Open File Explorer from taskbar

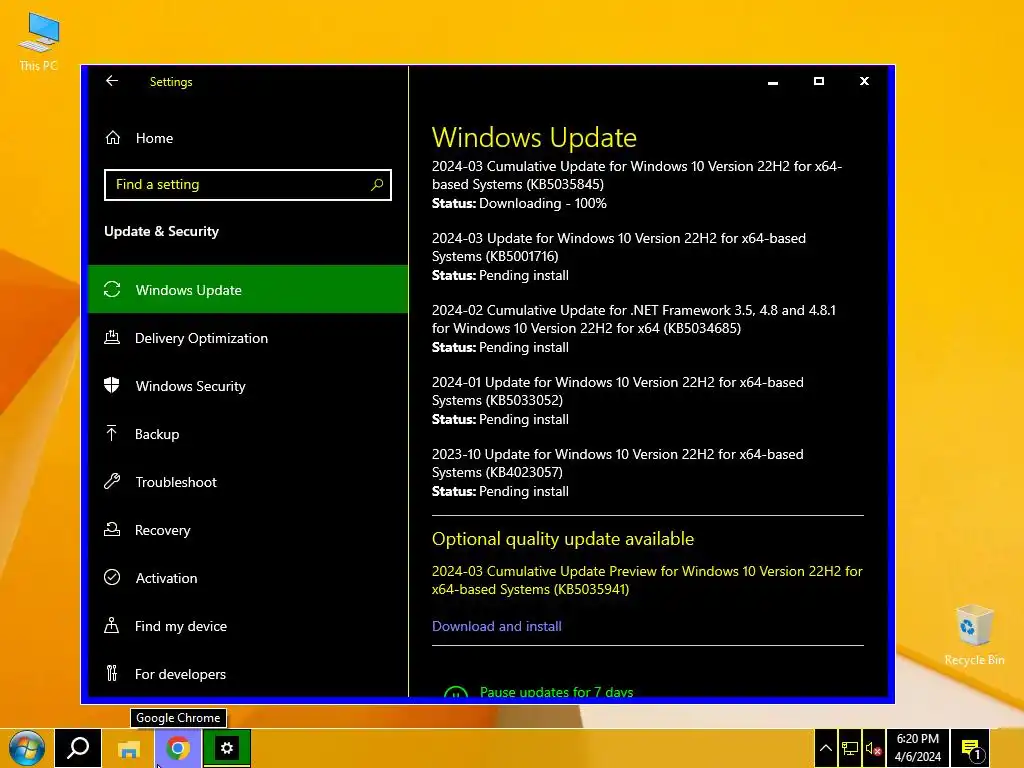point(129,748)
